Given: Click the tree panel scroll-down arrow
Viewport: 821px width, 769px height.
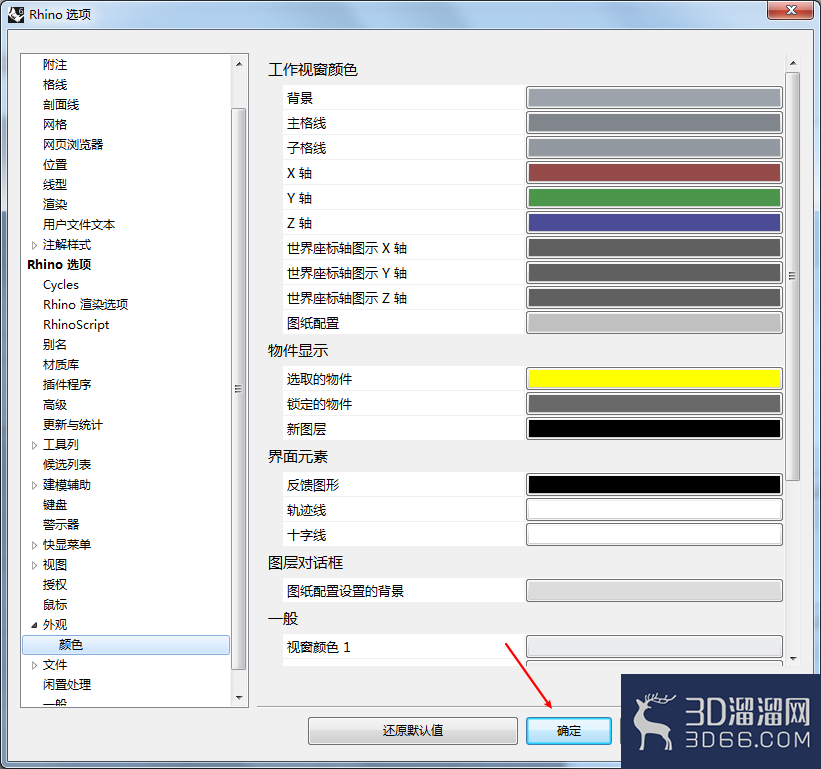Looking at the screenshot, I should tap(239, 697).
